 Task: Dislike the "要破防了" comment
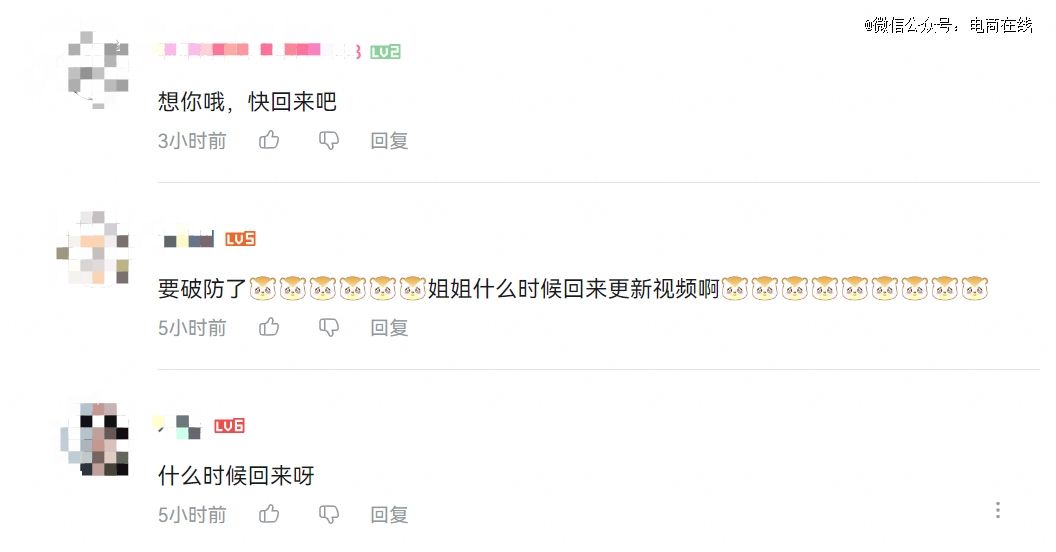tap(329, 328)
